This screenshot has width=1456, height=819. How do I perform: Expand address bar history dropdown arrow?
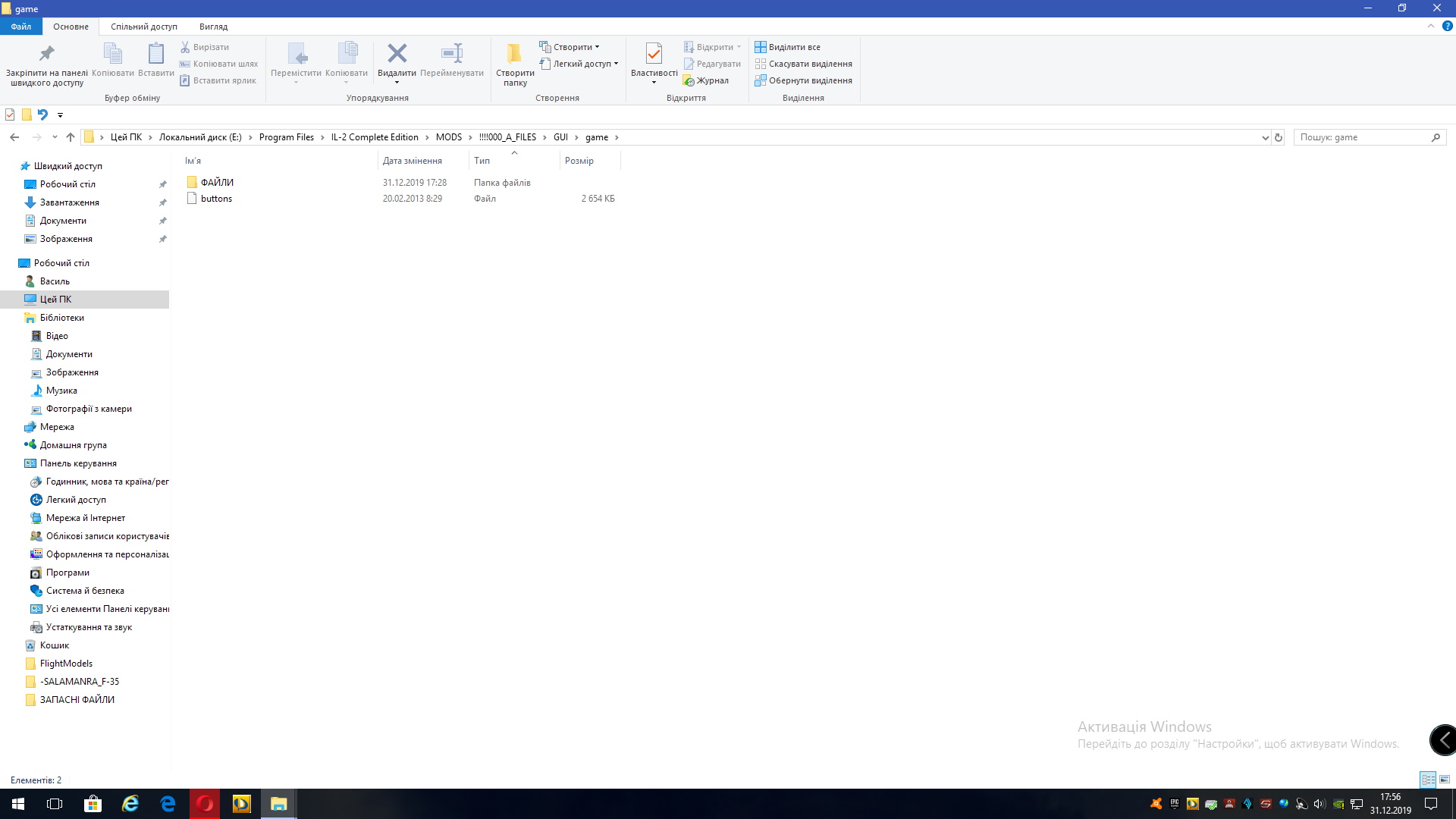point(1265,137)
